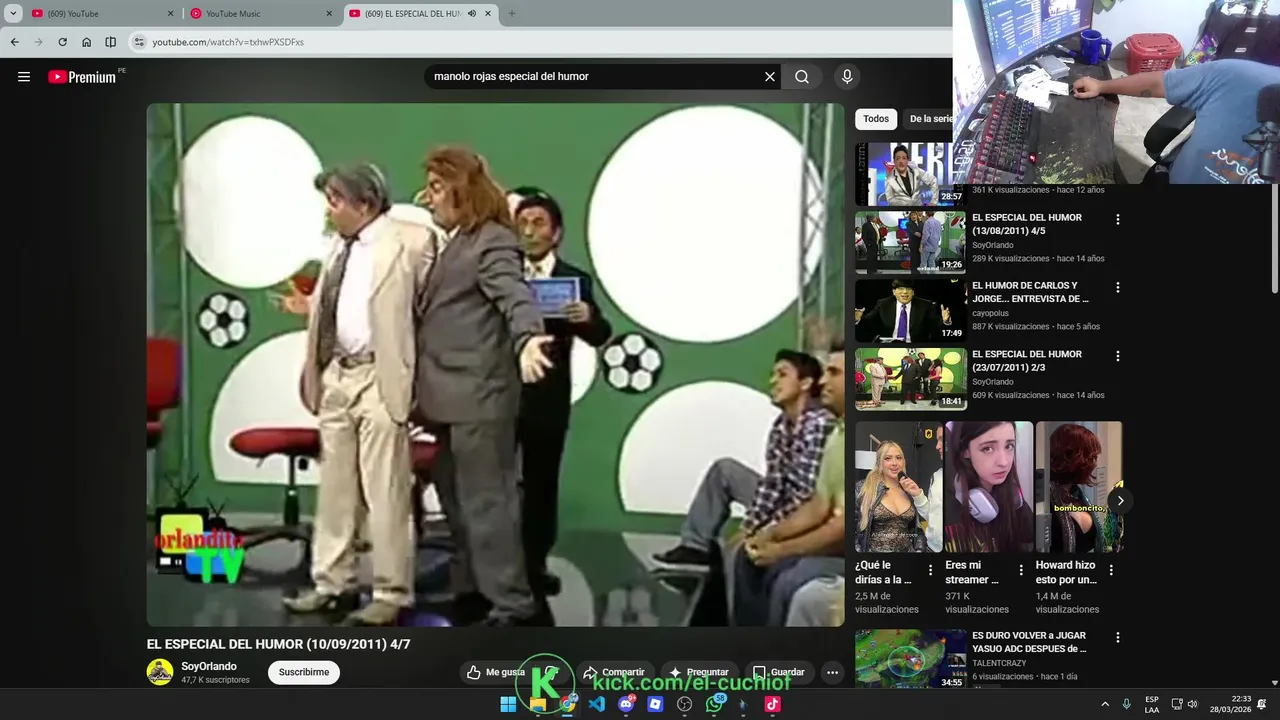Clear the YouTube search box text
The height and width of the screenshot is (720, 1280).
(770, 77)
